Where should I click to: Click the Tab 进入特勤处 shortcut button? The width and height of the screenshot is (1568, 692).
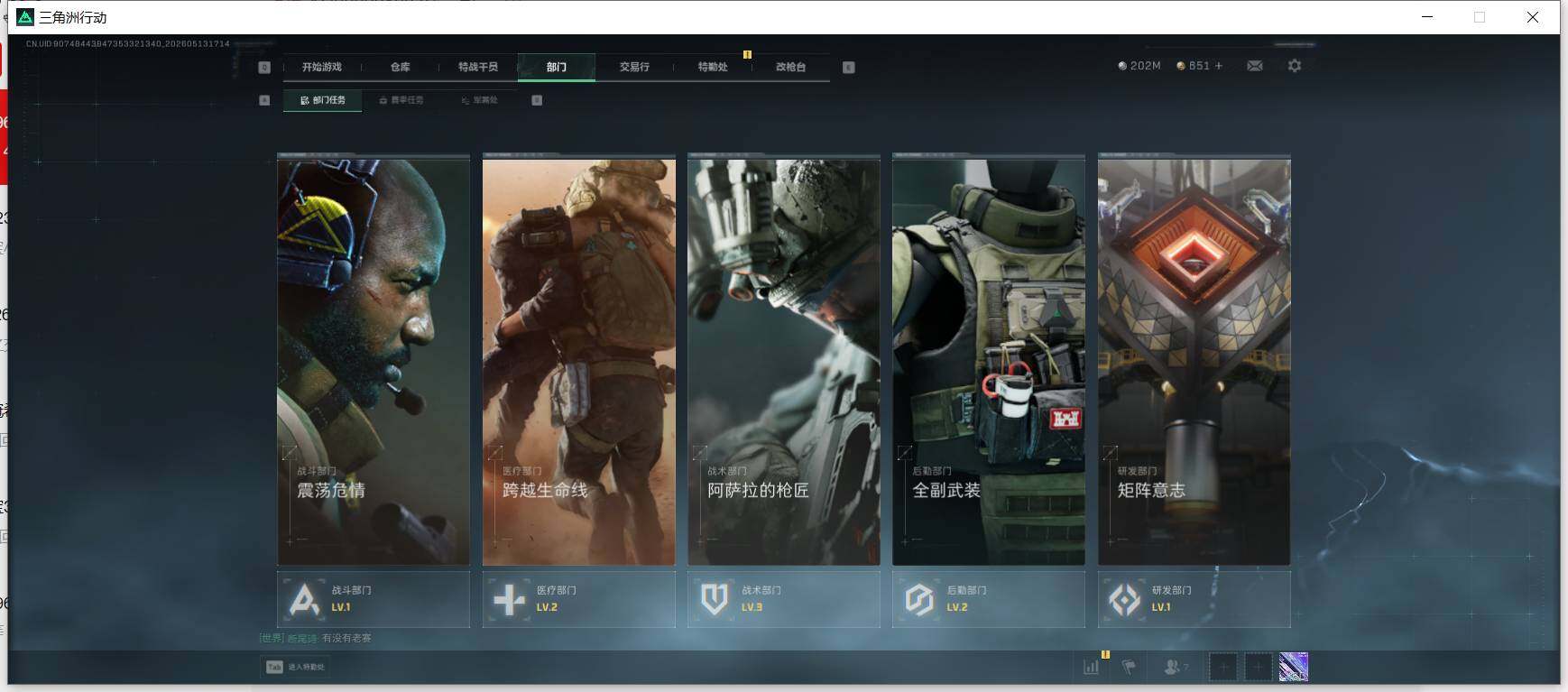[x=295, y=667]
